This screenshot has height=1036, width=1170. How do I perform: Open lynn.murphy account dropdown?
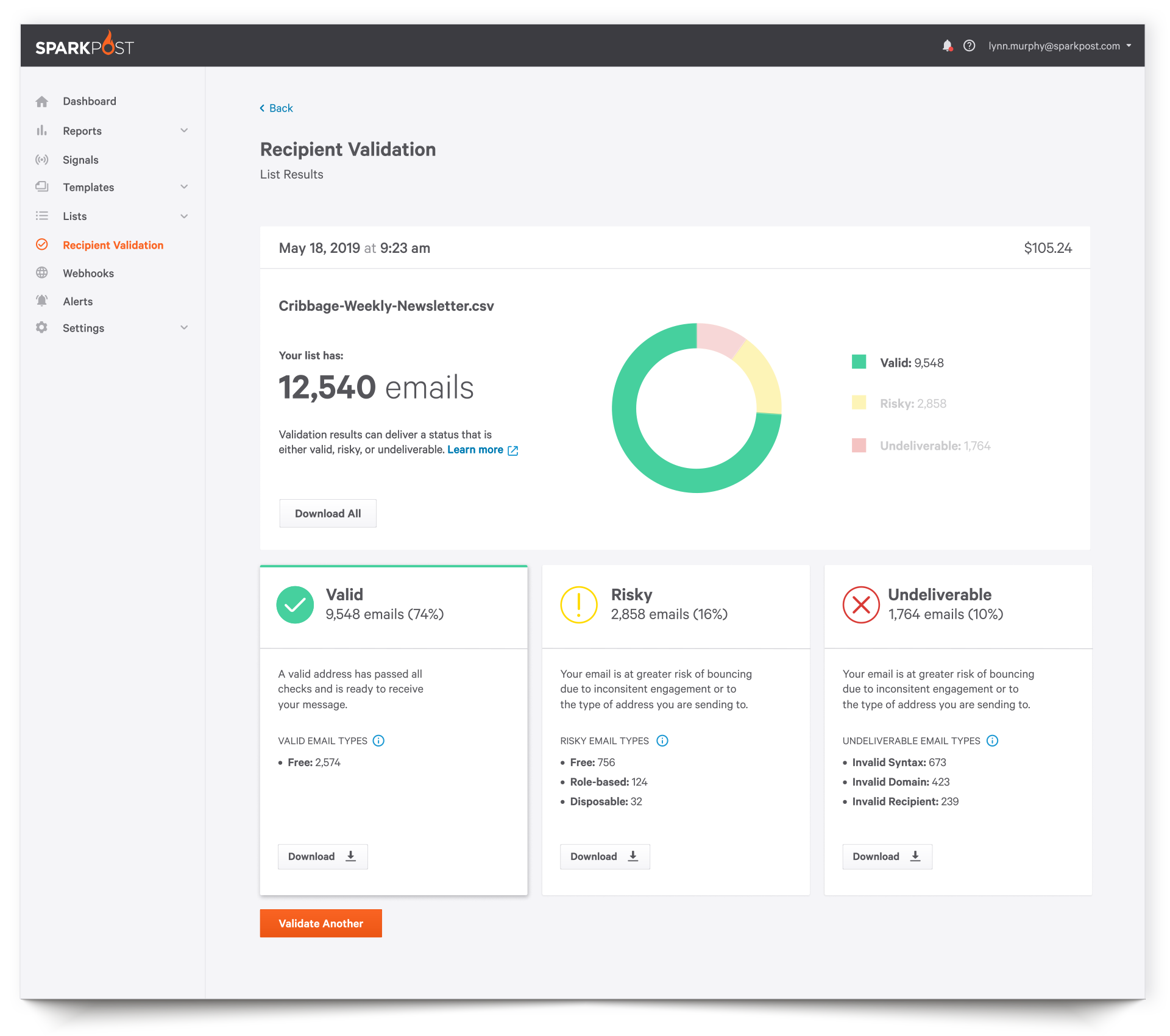point(1060,46)
